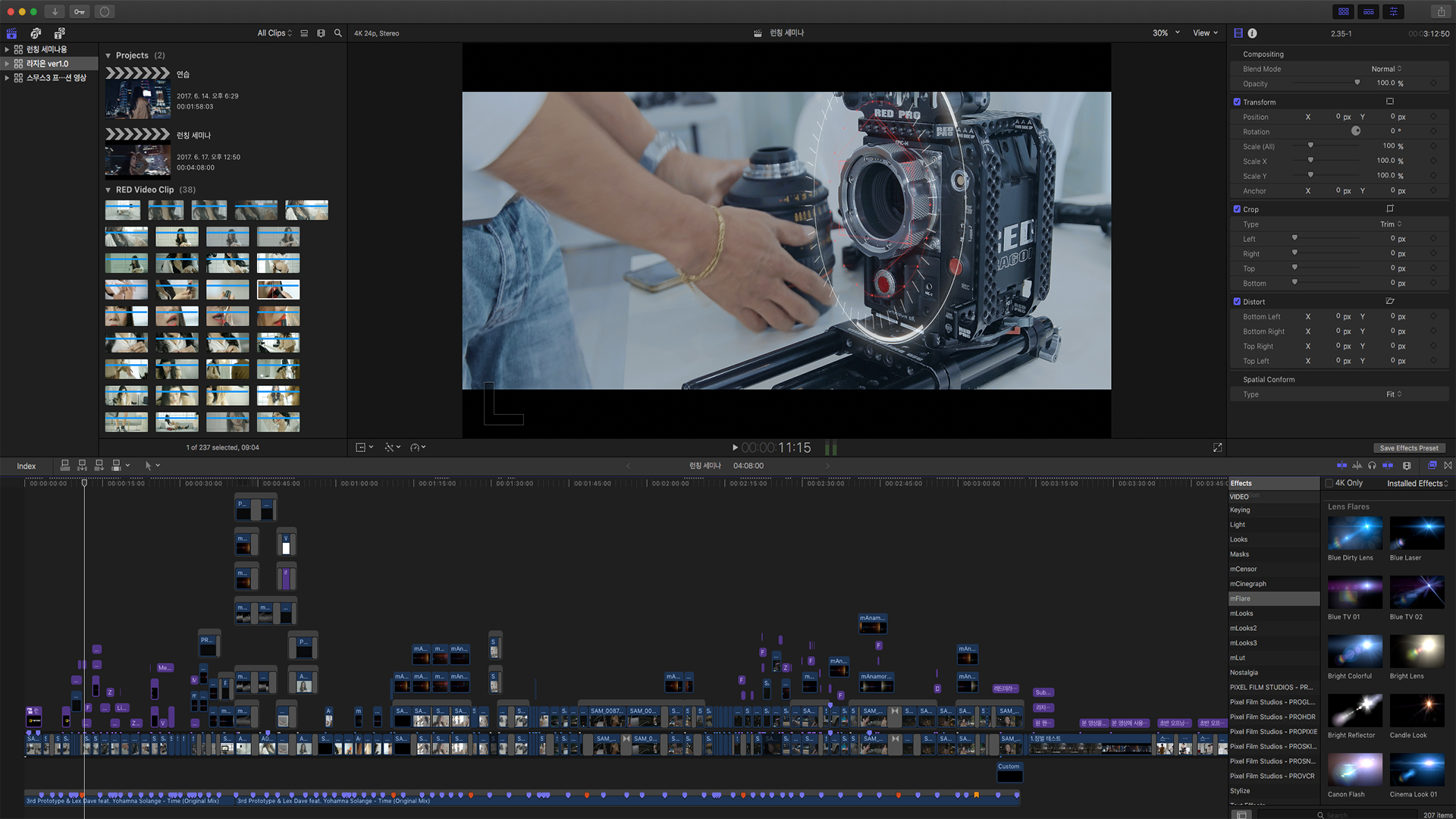Toggle the Distort checkbox
1456x819 pixels.
1237,302
